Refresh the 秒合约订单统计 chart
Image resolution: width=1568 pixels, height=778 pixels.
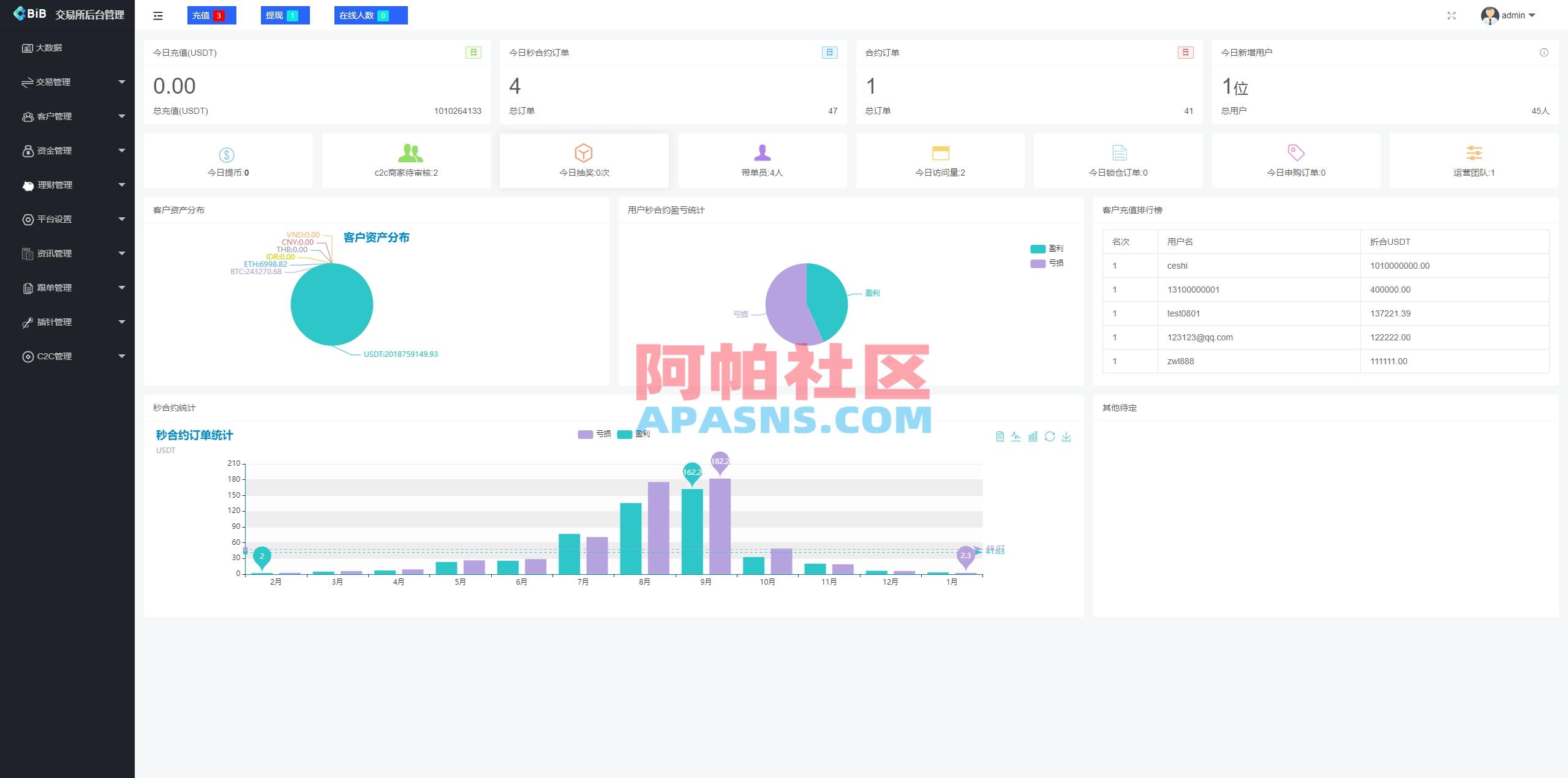(x=1050, y=436)
